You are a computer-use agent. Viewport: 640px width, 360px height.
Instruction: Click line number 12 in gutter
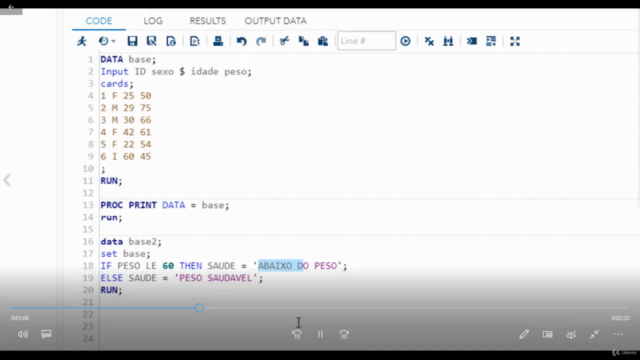[88, 193]
